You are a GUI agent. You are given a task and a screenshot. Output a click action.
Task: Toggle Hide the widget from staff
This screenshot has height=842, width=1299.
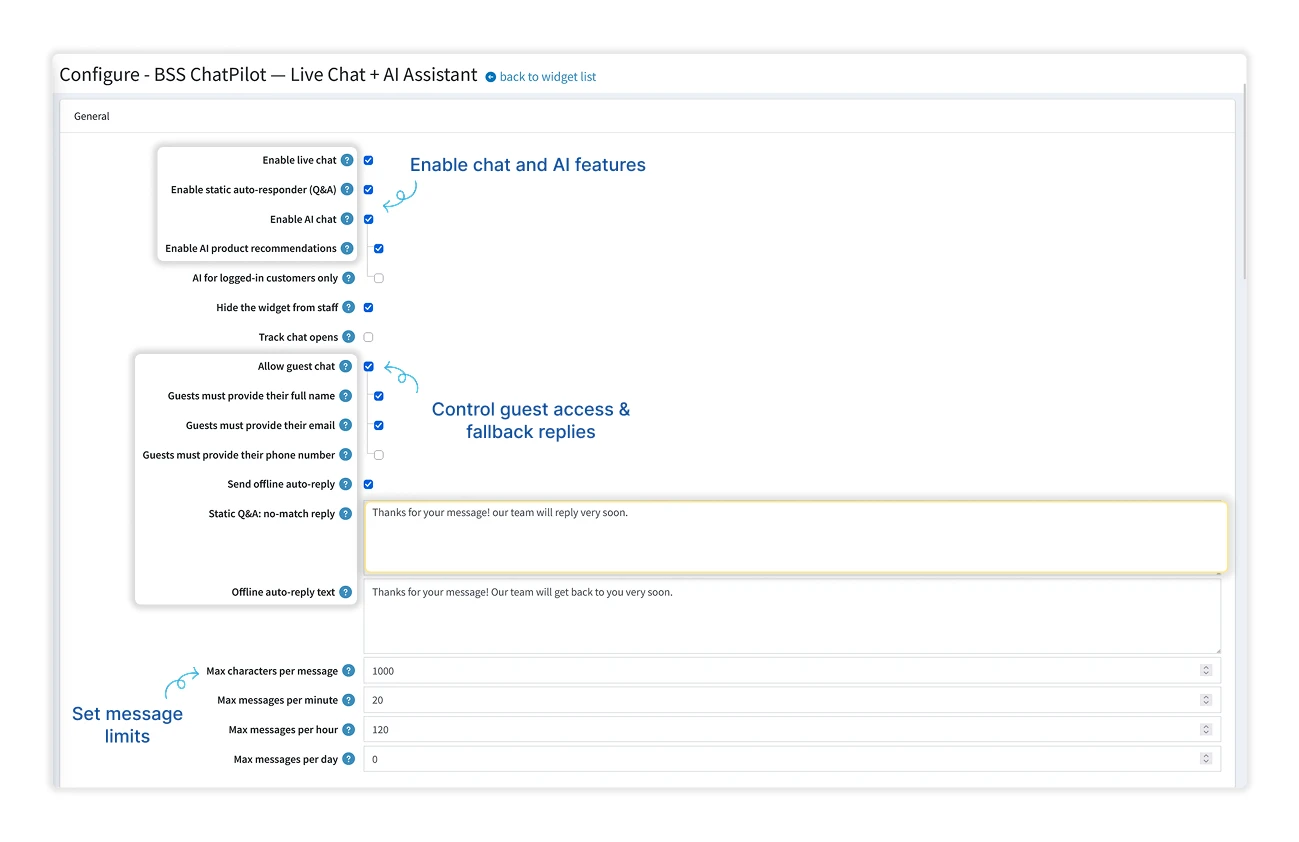[x=369, y=307]
